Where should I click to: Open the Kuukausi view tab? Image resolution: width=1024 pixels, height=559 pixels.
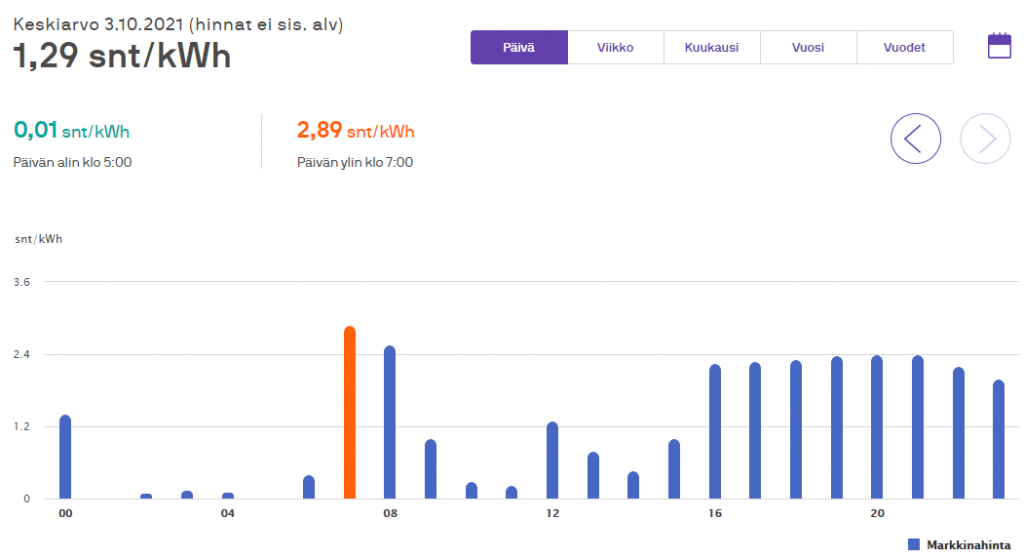coord(712,47)
